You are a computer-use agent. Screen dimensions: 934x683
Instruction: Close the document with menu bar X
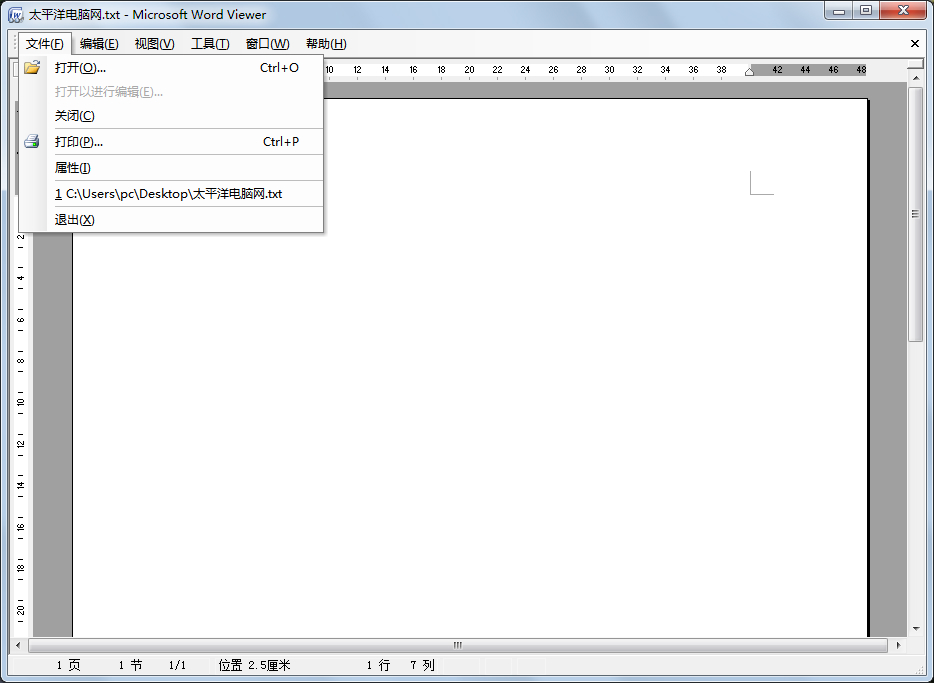click(915, 43)
